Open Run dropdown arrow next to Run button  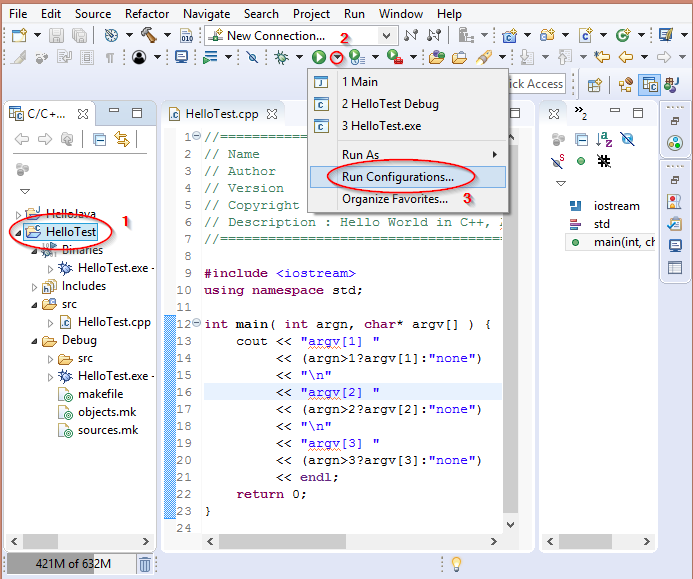tap(337, 58)
